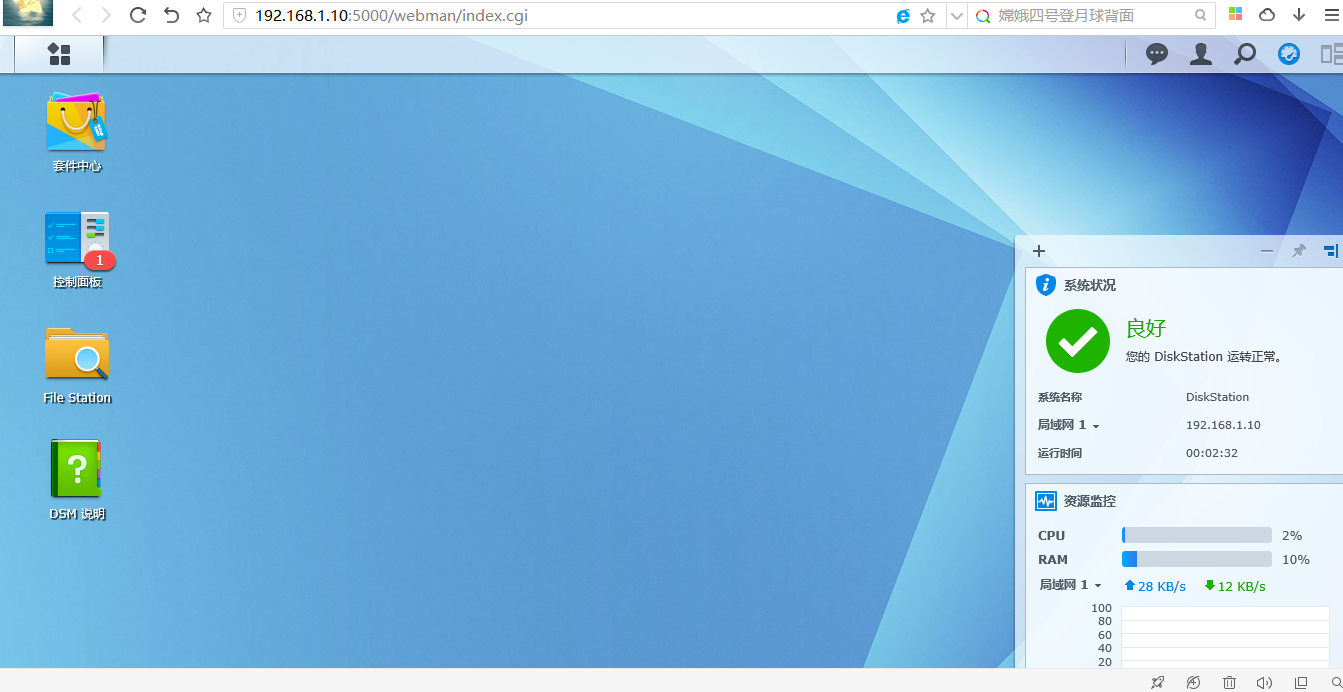Image resolution: width=1343 pixels, height=692 pixels.
Task: Click the favorite star inside address bar
Action: point(927,16)
